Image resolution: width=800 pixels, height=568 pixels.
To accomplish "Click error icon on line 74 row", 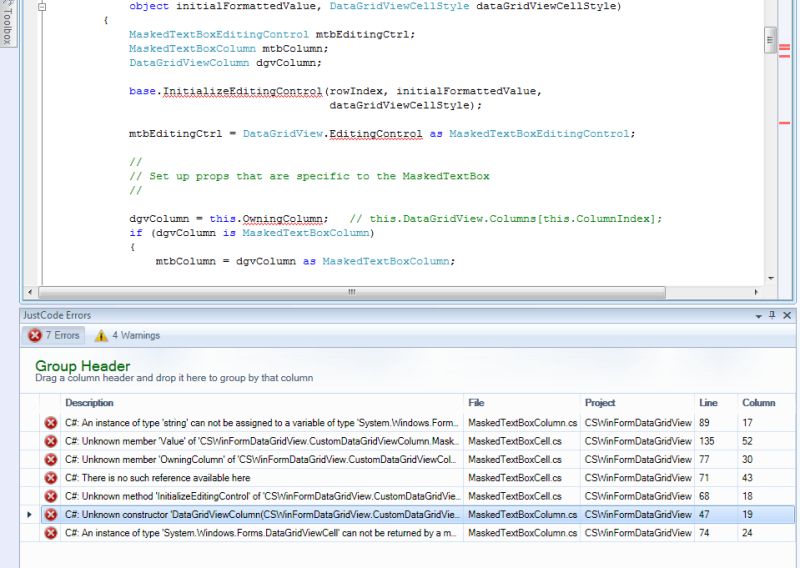I will (x=51, y=533).
